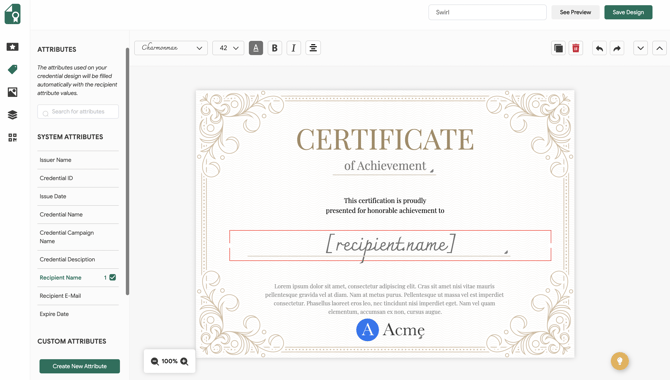Click the See Preview button
Viewport: 670px width, 380px height.
[x=575, y=12]
